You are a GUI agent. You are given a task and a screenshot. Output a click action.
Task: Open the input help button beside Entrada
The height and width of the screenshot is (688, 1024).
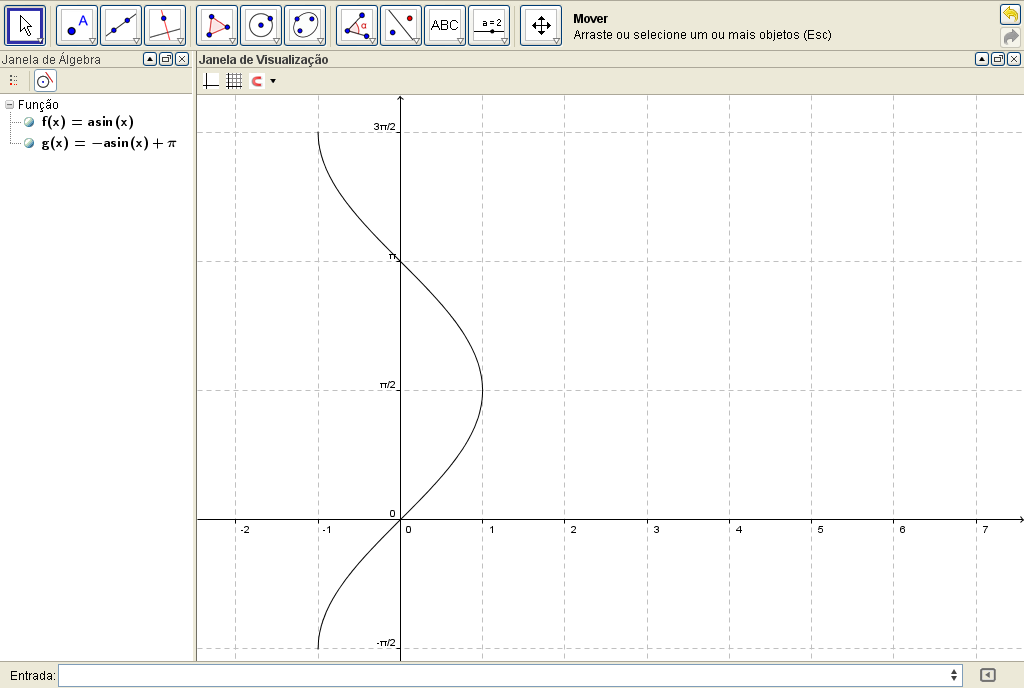[x=988, y=676]
